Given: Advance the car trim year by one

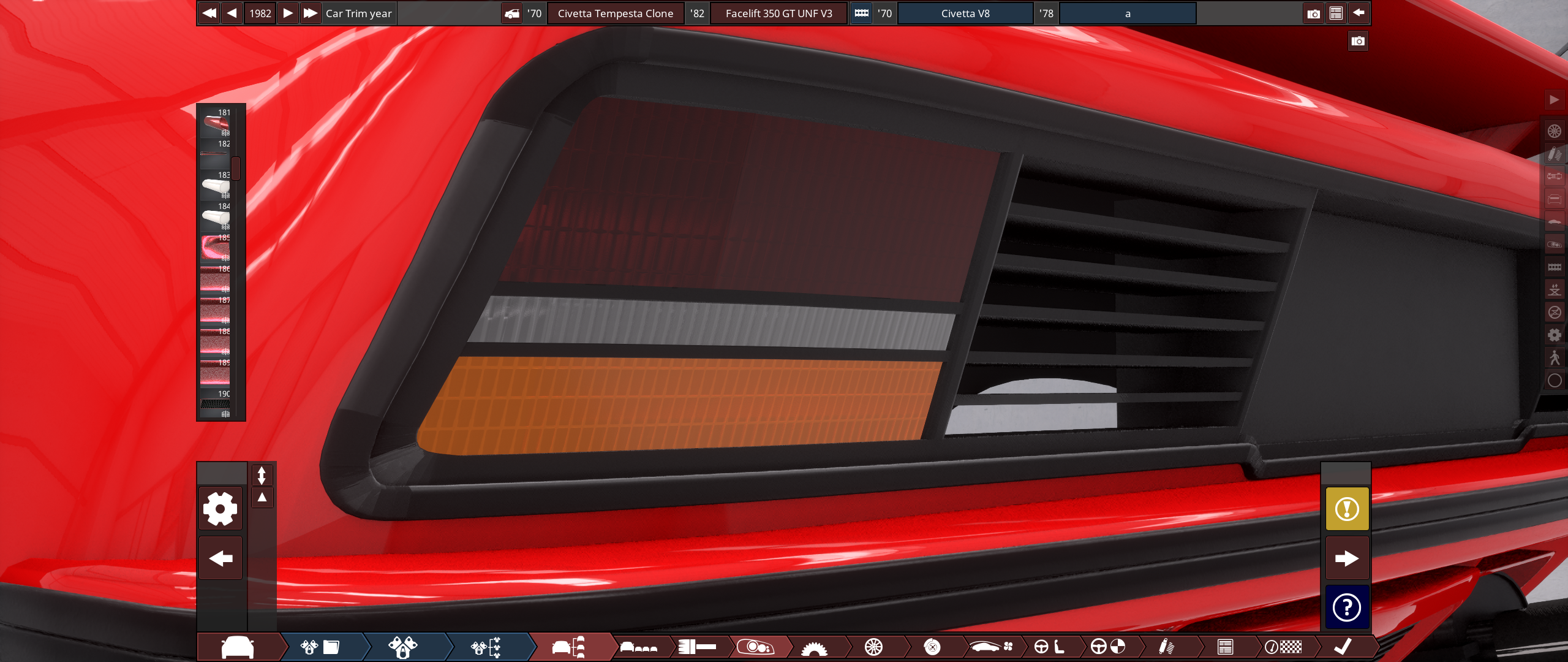Looking at the screenshot, I should (288, 13).
